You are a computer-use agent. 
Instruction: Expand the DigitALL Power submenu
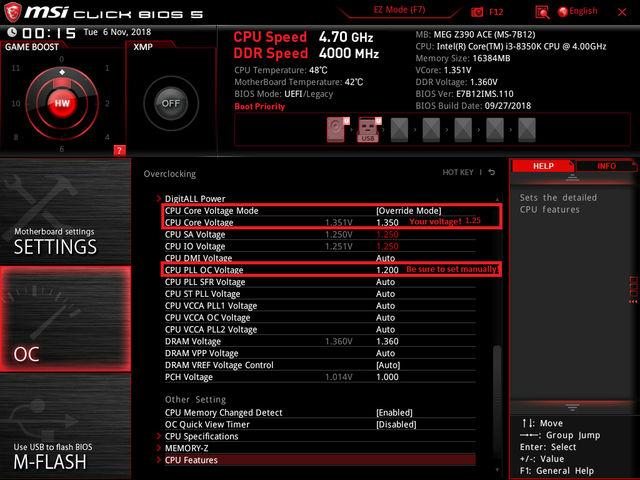click(195, 199)
